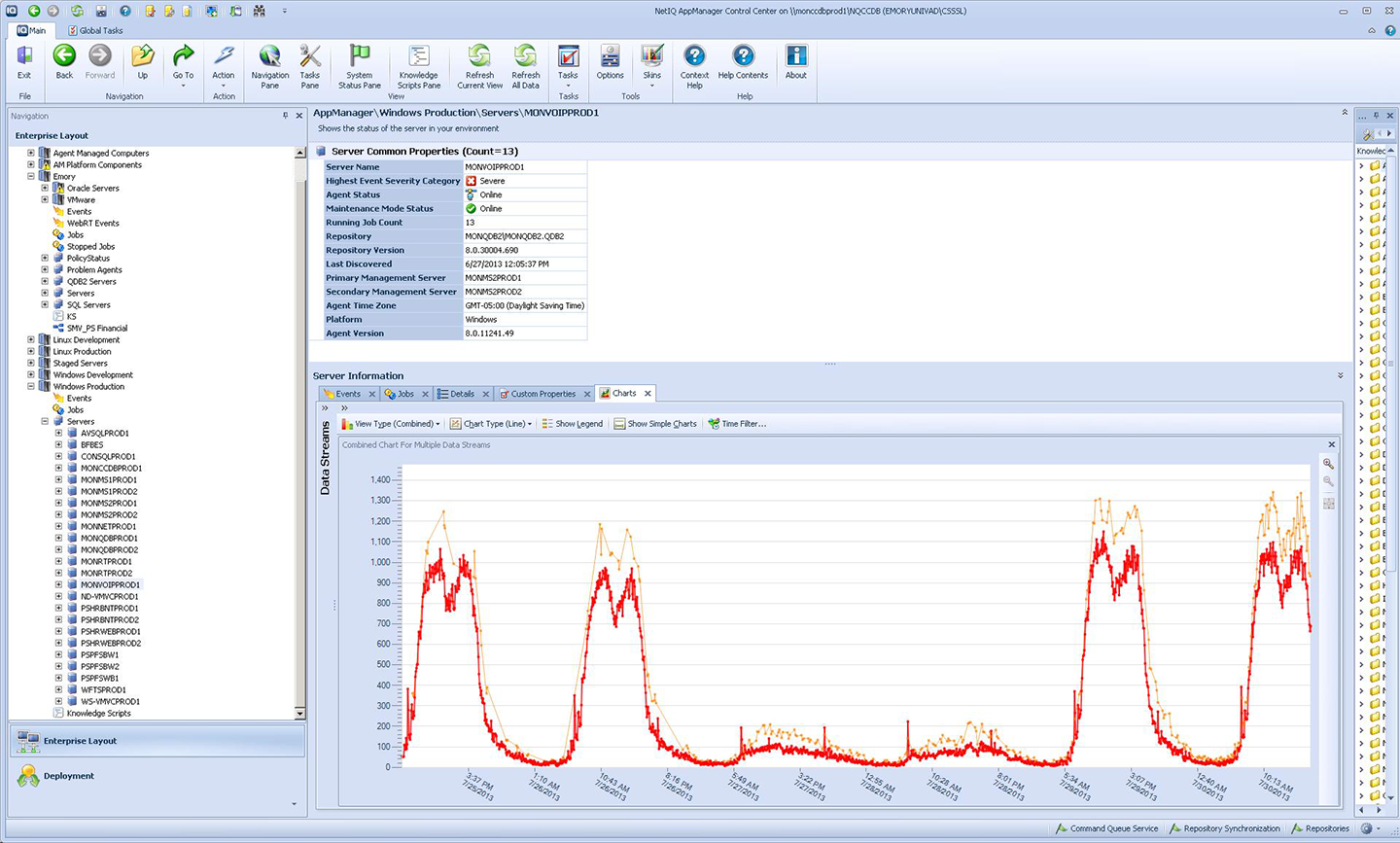Open the View Type (Combined) dropdown
The height and width of the screenshot is (843, 1400).
392,424
